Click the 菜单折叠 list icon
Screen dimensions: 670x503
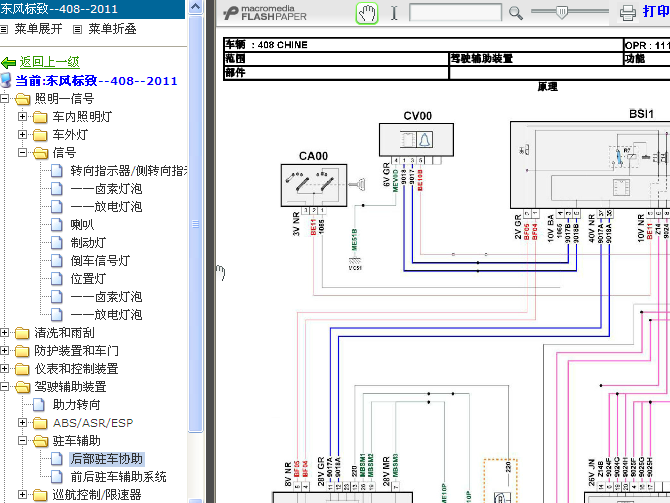click(77, 29)
